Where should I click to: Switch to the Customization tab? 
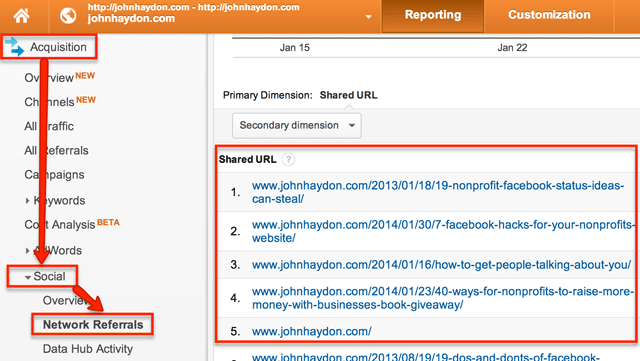point(549,15)
